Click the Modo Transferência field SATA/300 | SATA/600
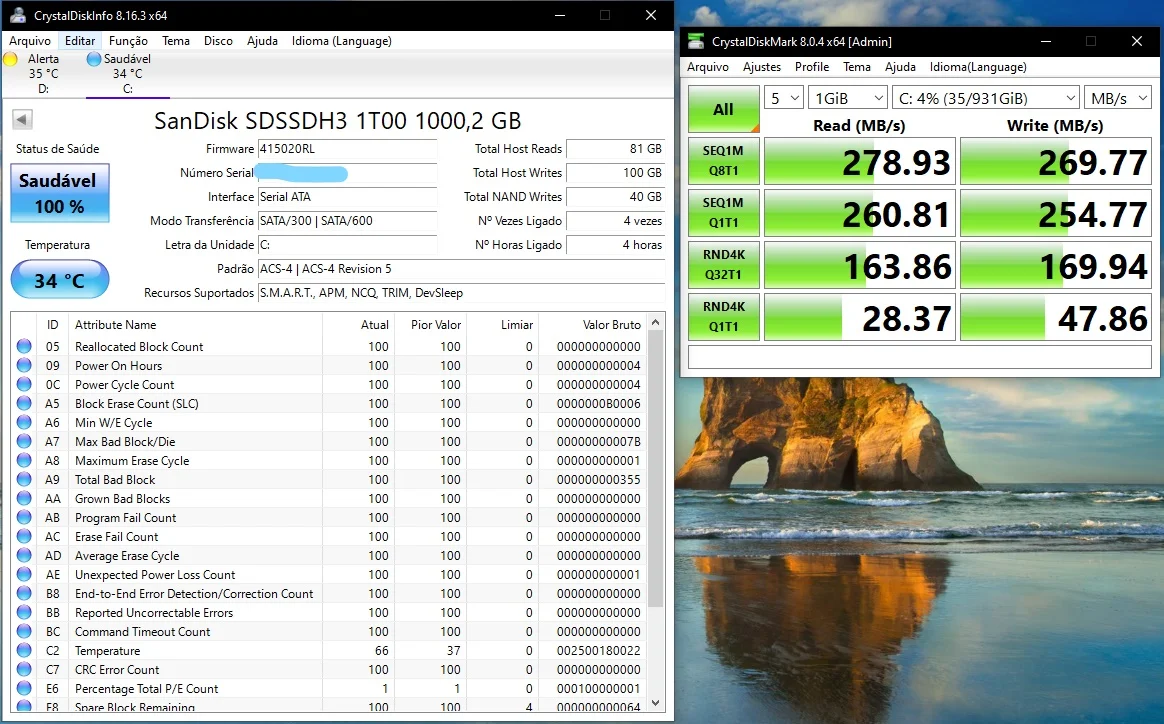The width and height of the screenshot is (1164, 724). (x=347, y=221)
